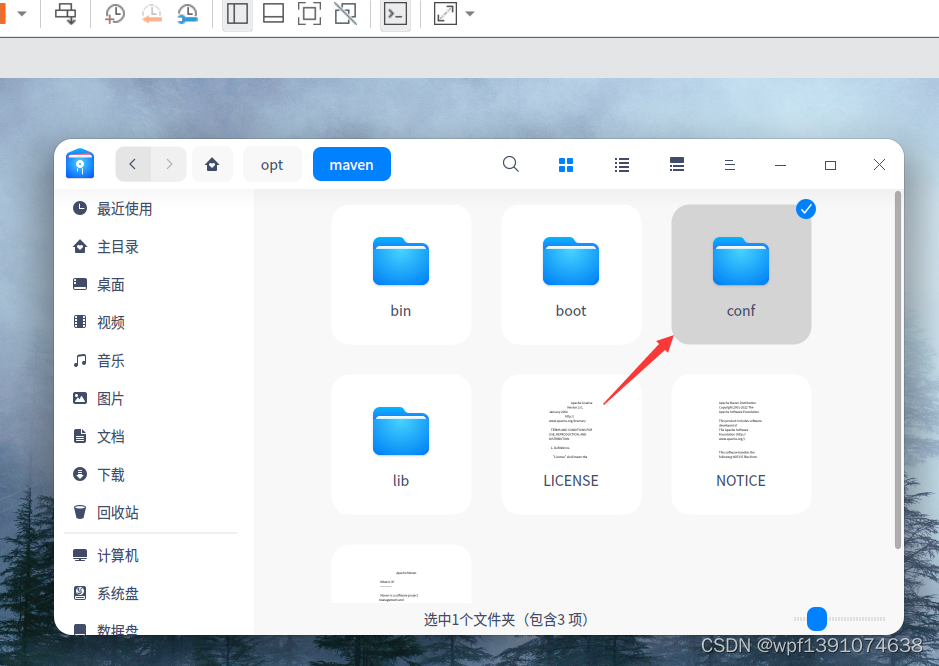This screenshot has width=939, height=666.
Task: Open the snapshot manager
Action: [187, 13]
